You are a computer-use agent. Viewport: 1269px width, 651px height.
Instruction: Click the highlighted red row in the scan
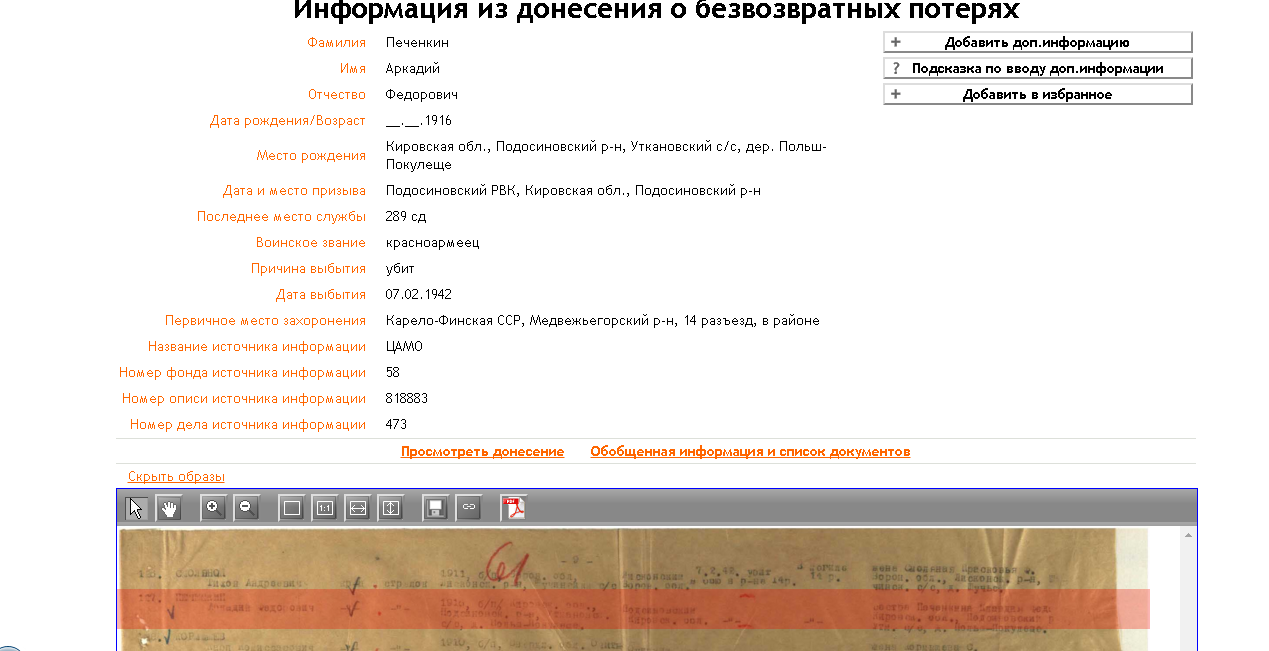[x=633, y=609]
